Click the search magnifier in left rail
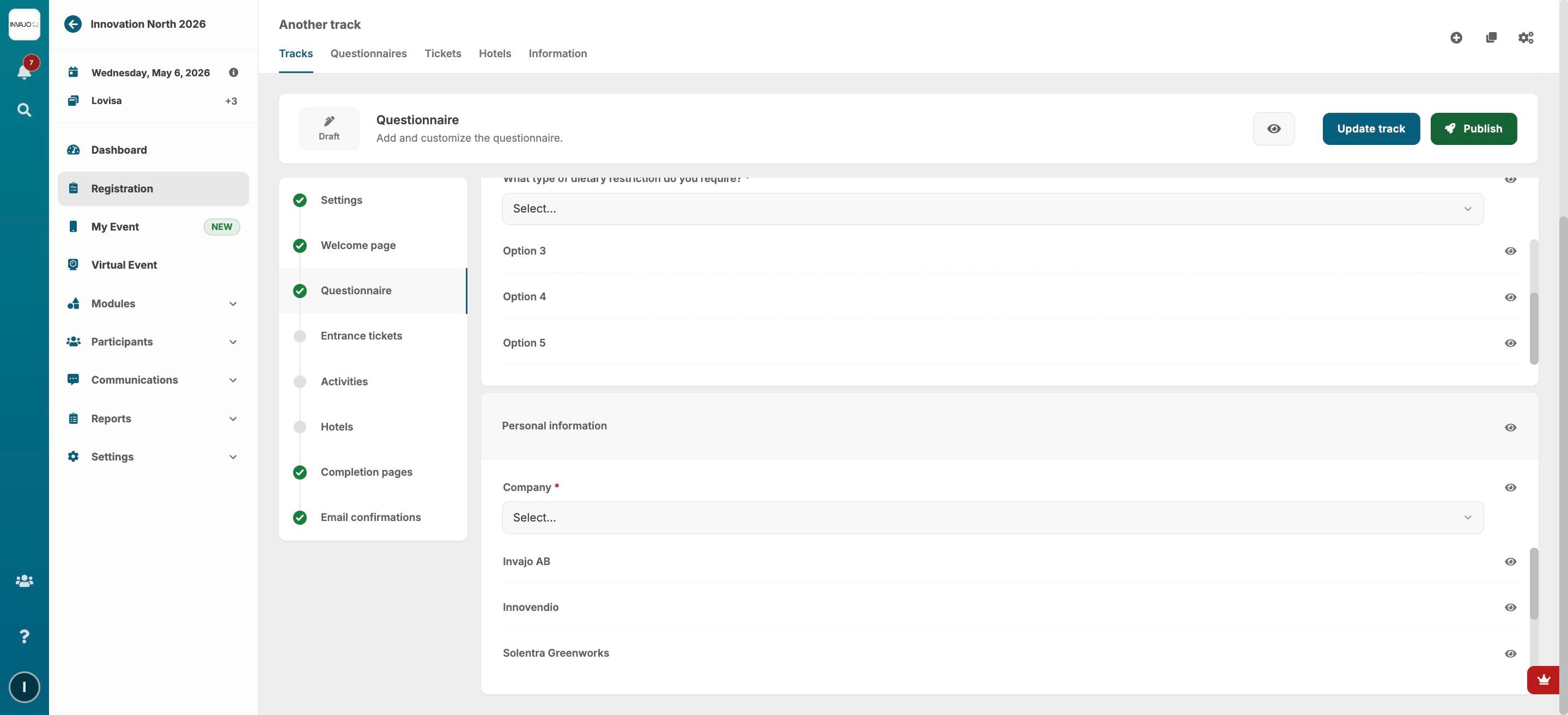Viewport: 1568px width, 715px height. click(x=24, y=110)
